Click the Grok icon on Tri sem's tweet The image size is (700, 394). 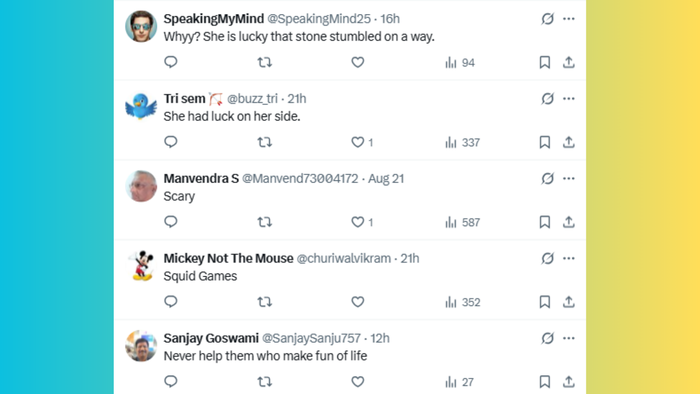point(547,99)
